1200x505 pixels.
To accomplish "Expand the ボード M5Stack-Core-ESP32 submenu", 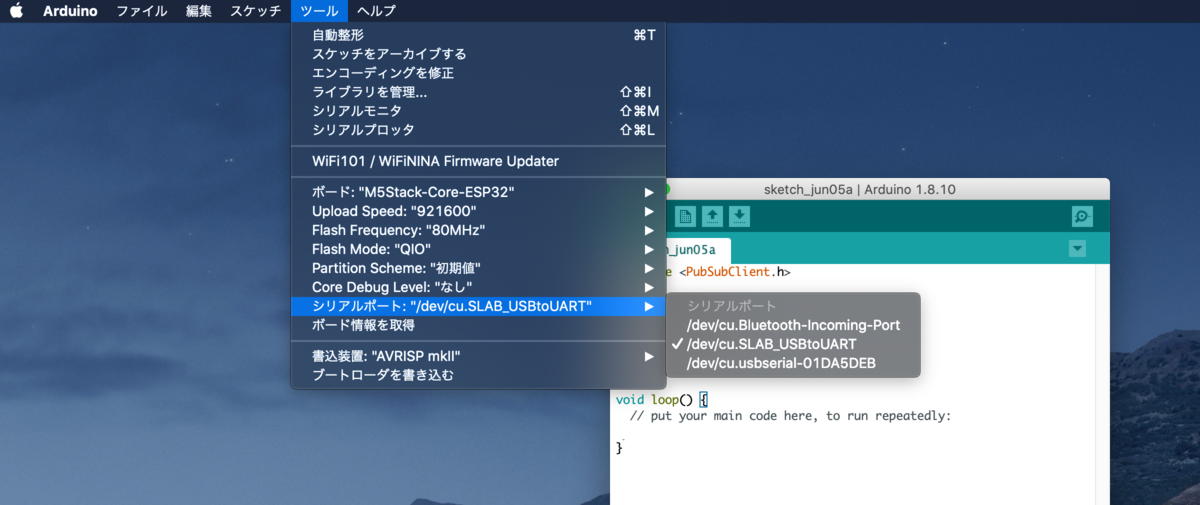I will click(x=478, y=192).
